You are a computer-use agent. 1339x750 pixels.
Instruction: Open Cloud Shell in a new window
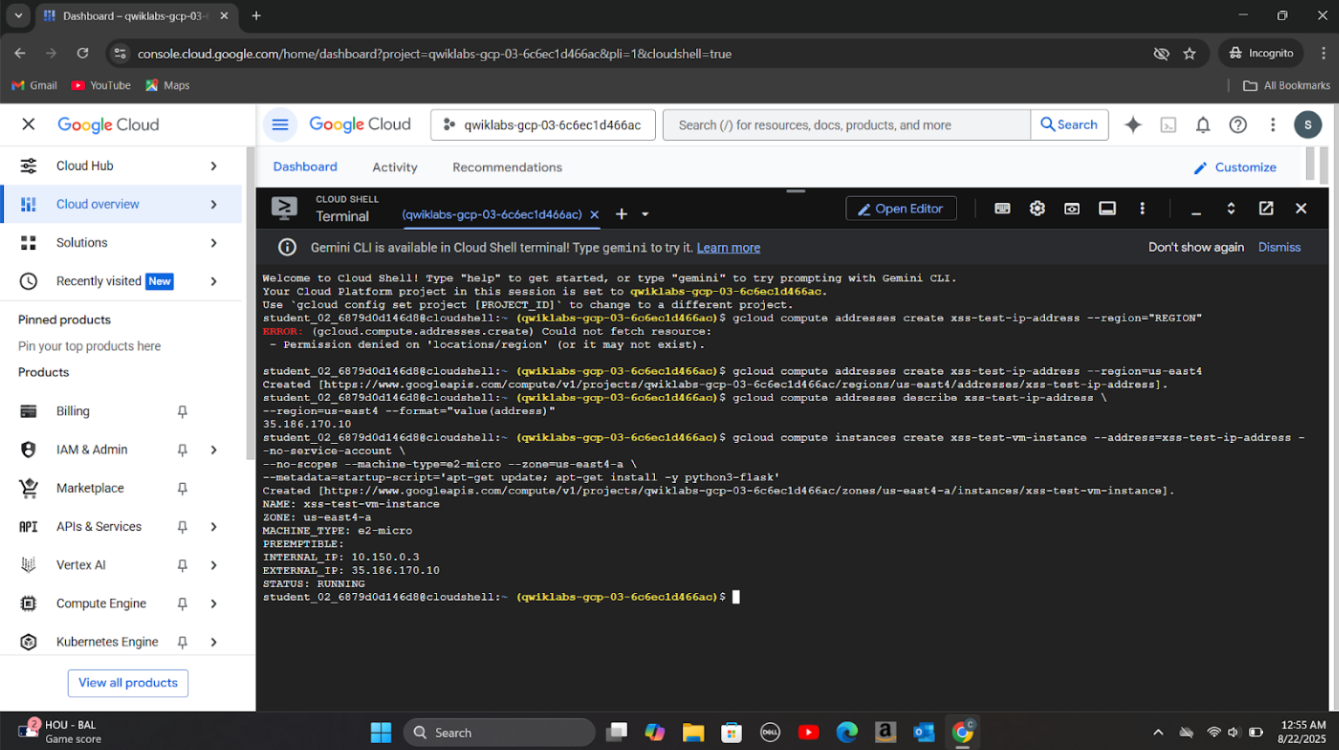[x=1266, y=208]
